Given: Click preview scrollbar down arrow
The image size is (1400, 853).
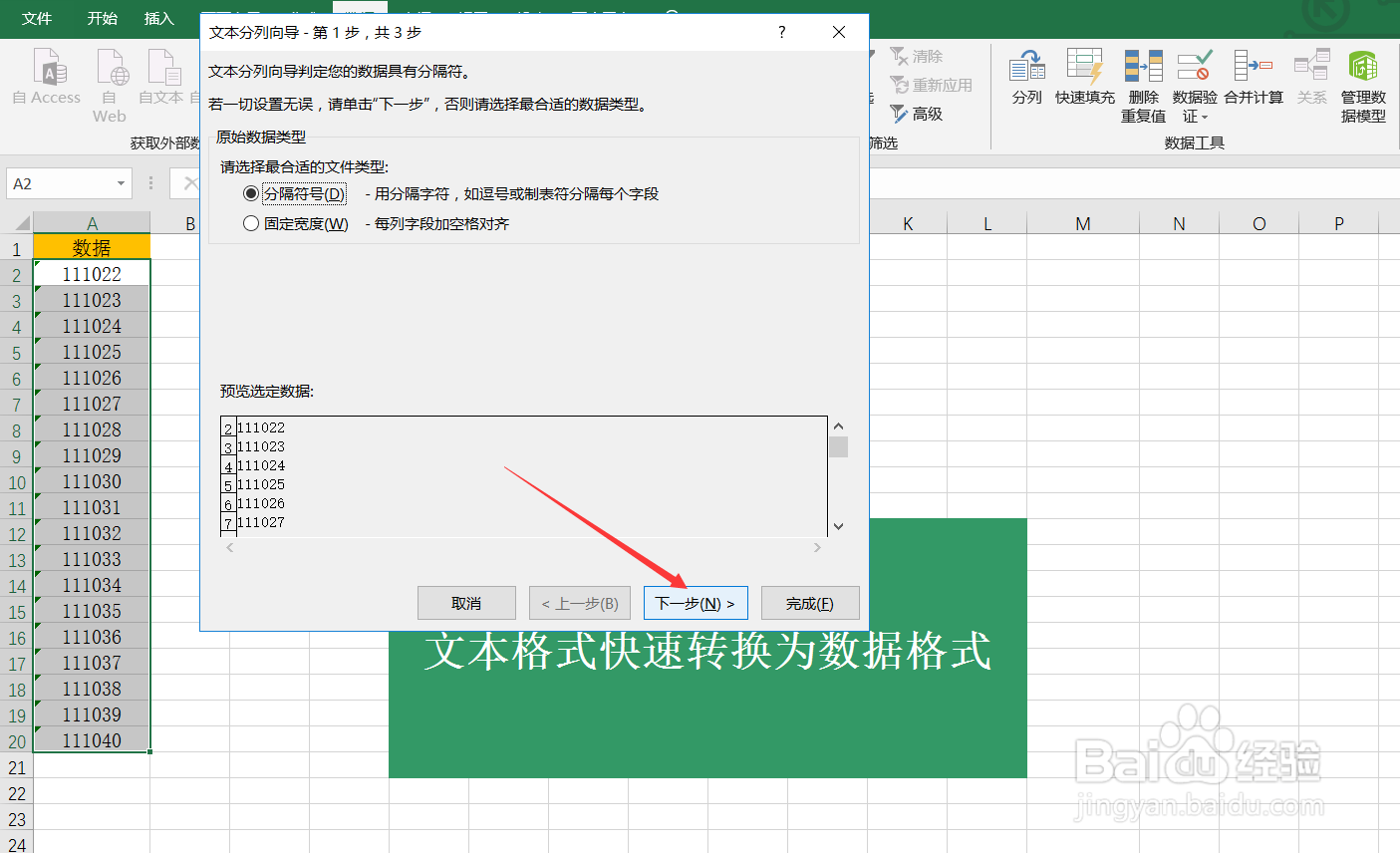Looking at the screenshot, I should pyautogui.click(x=838, y=526).
